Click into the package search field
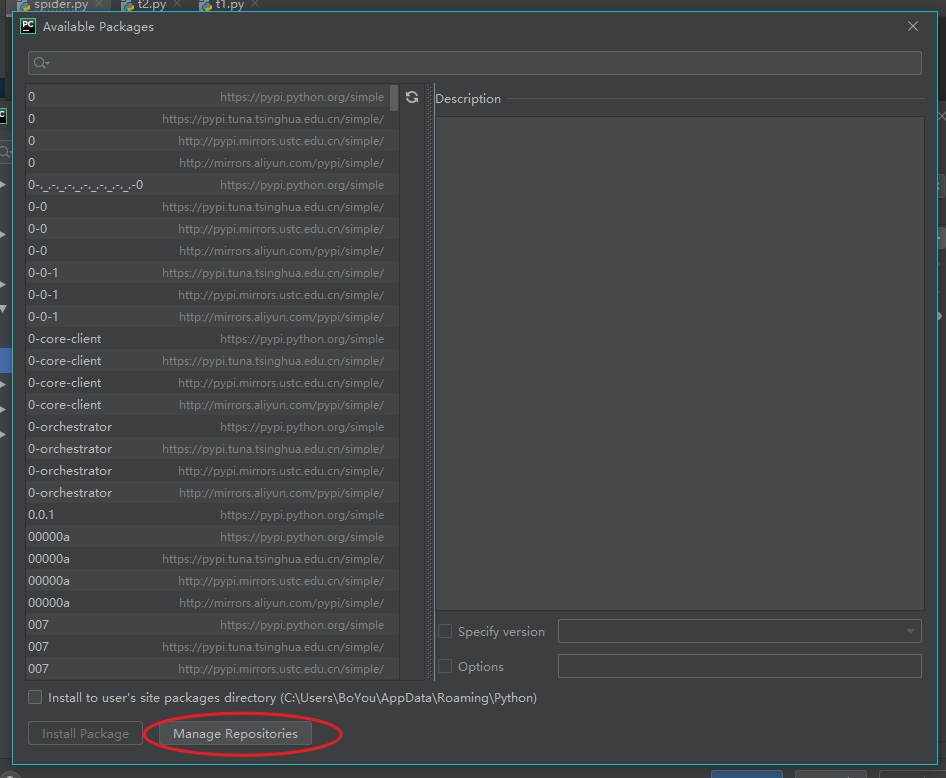946x778 pixels. pos(475,63)
